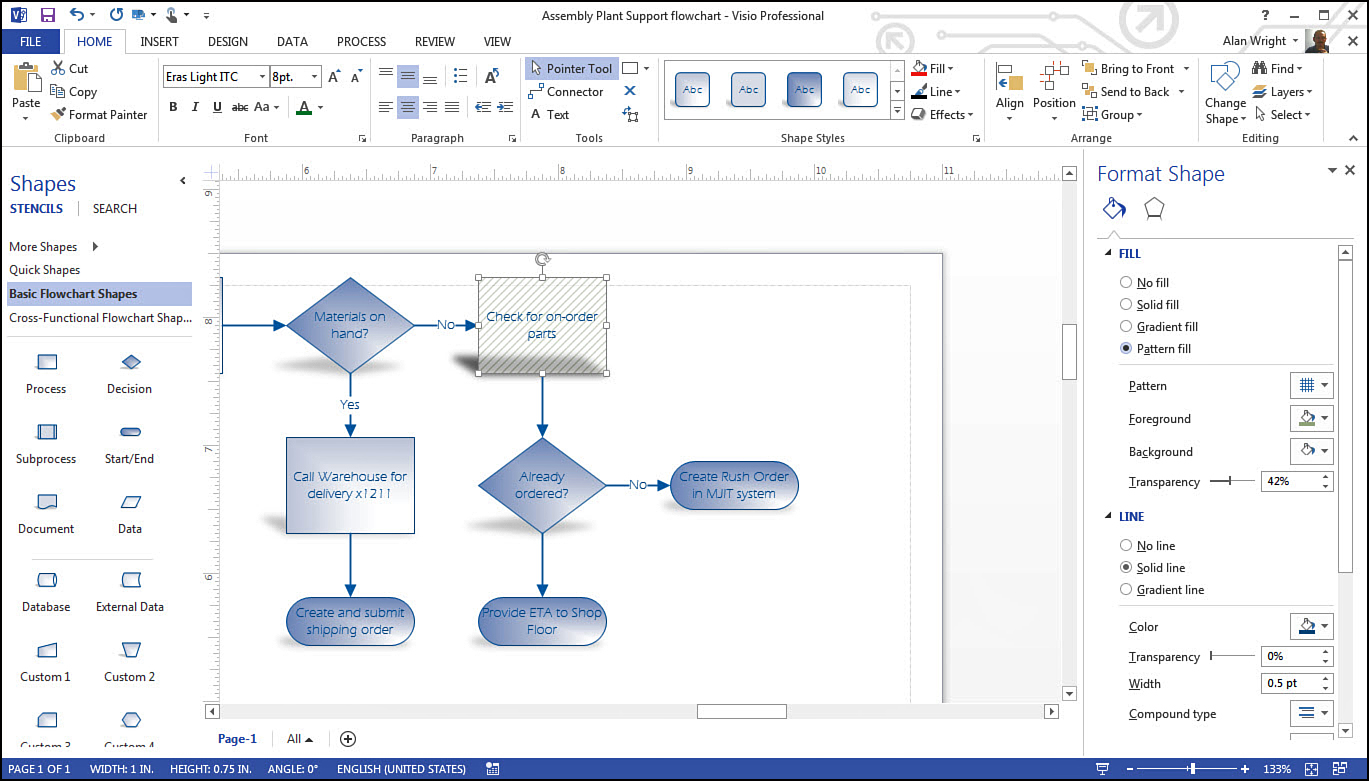1369x781 pixels.
Task: Click the Position button
Action: (x=1054, y=91)
